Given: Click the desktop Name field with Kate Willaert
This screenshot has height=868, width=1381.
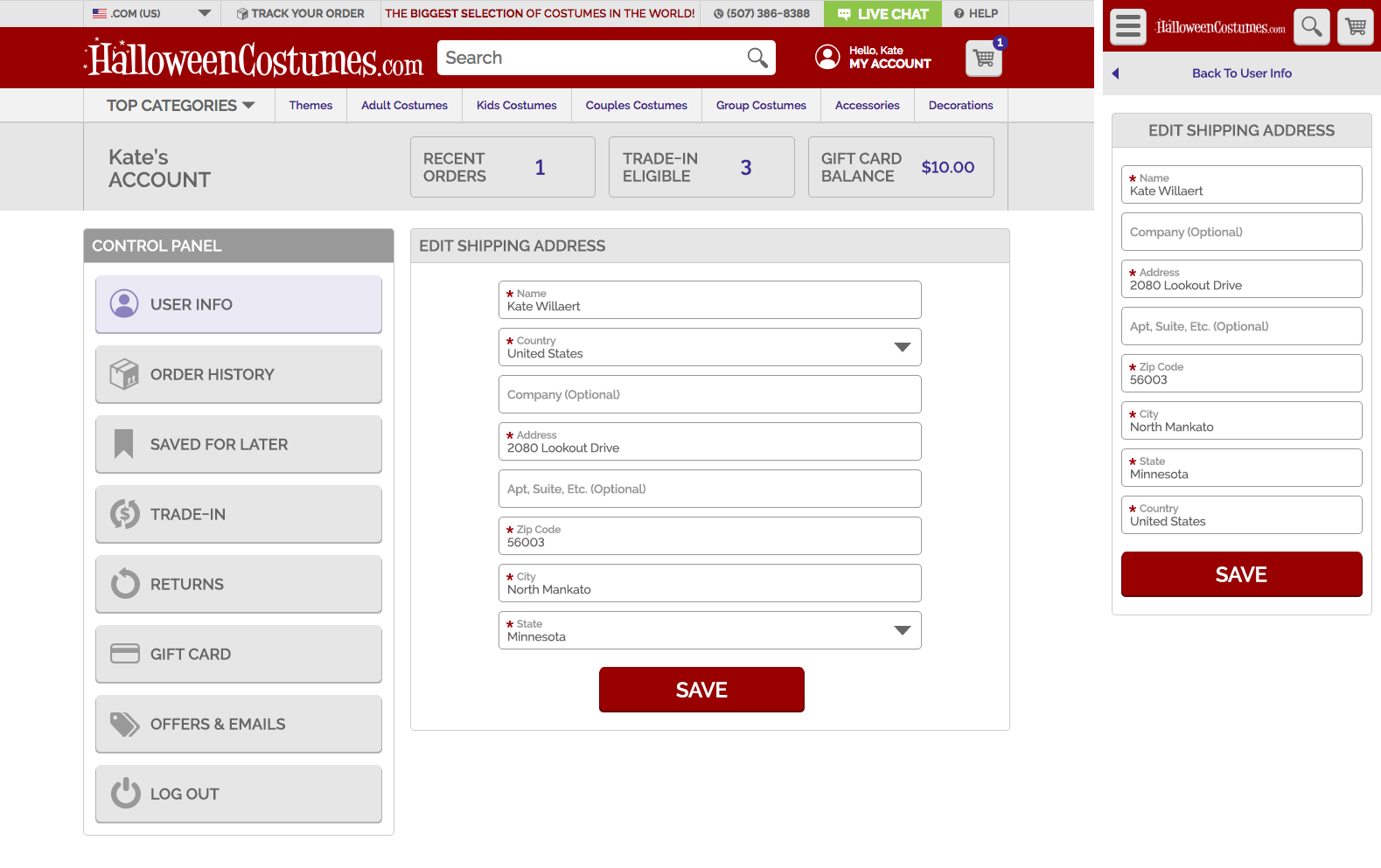Looking at the screenshot, I should pos(709,300).
